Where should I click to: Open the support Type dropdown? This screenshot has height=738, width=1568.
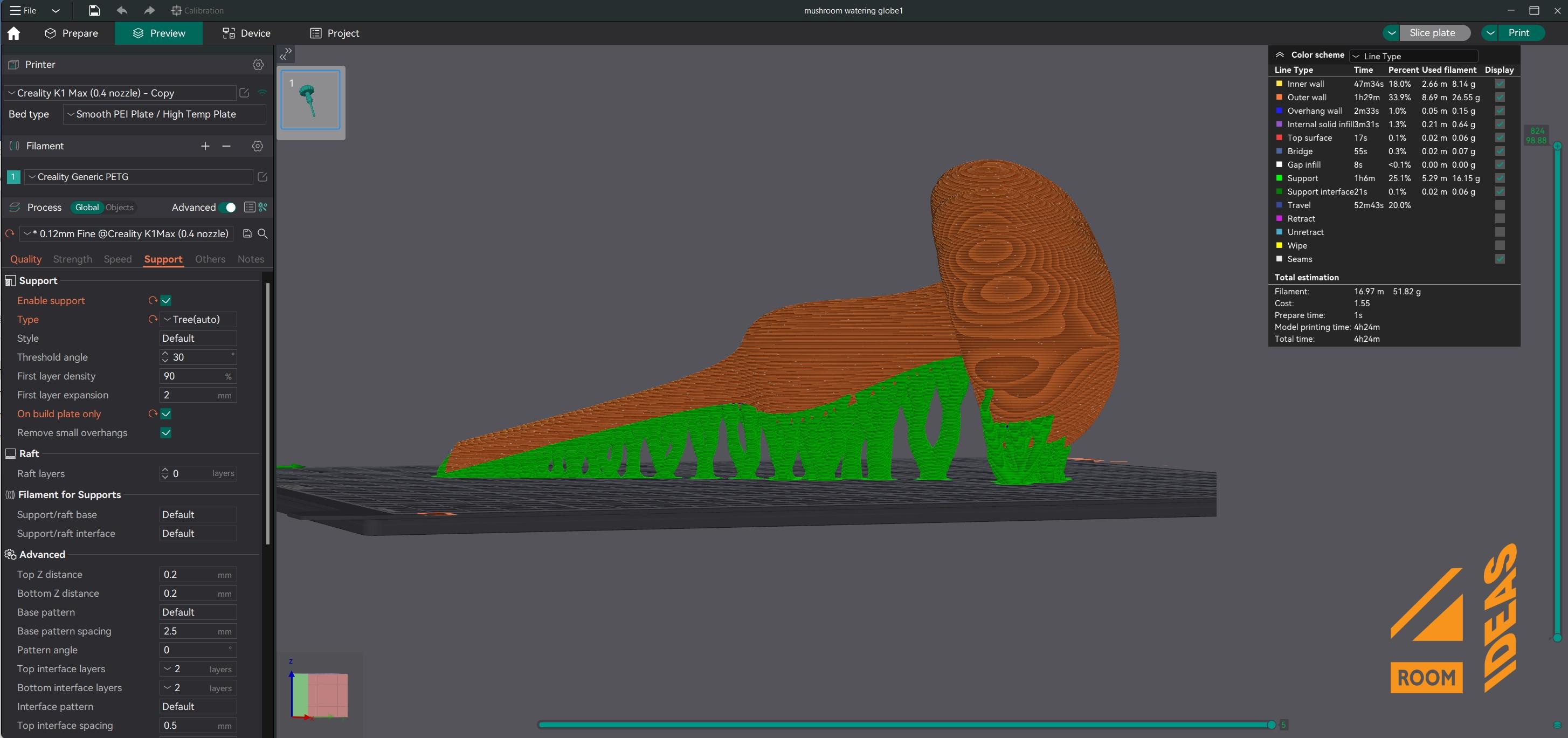pyautogui.click(x=198, y=319)
